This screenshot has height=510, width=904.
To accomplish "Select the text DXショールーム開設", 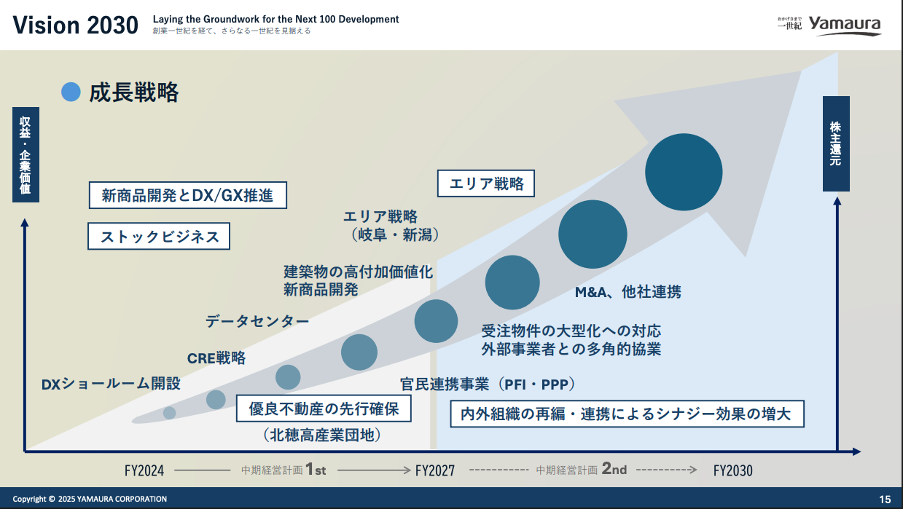I will coord(111,384).
